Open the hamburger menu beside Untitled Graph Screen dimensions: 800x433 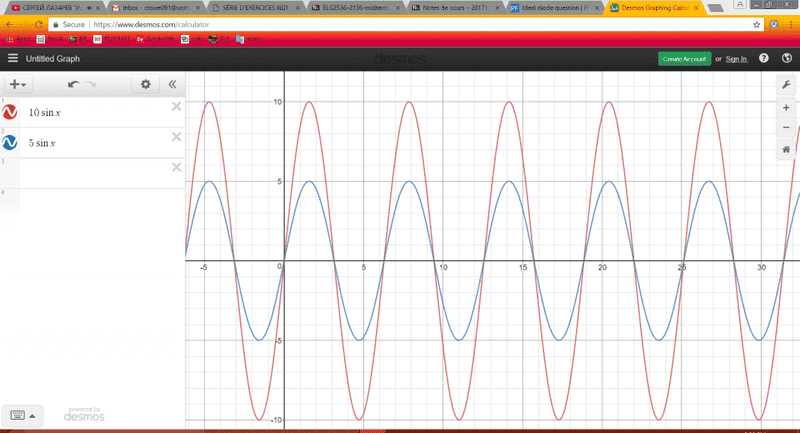pyautogui.click(x=11, y=60)
